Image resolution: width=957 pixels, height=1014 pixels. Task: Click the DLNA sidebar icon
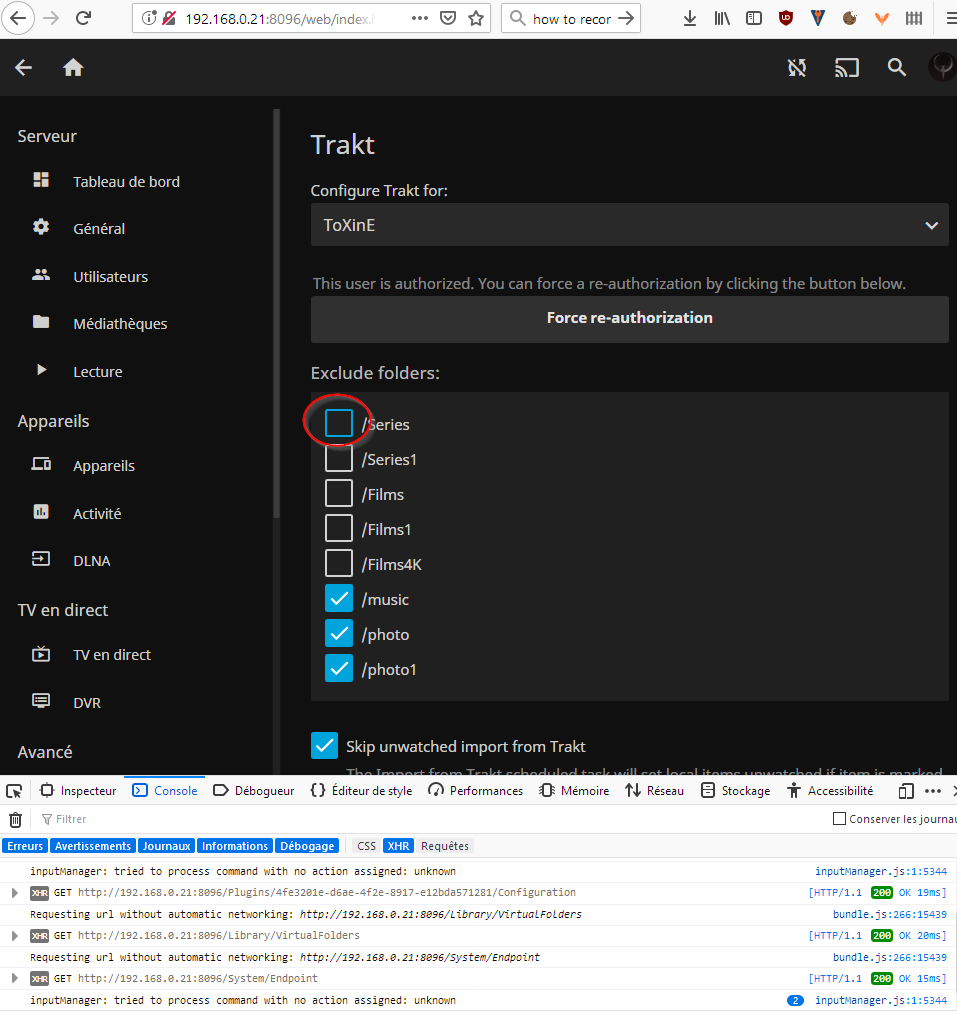point(40,560)
